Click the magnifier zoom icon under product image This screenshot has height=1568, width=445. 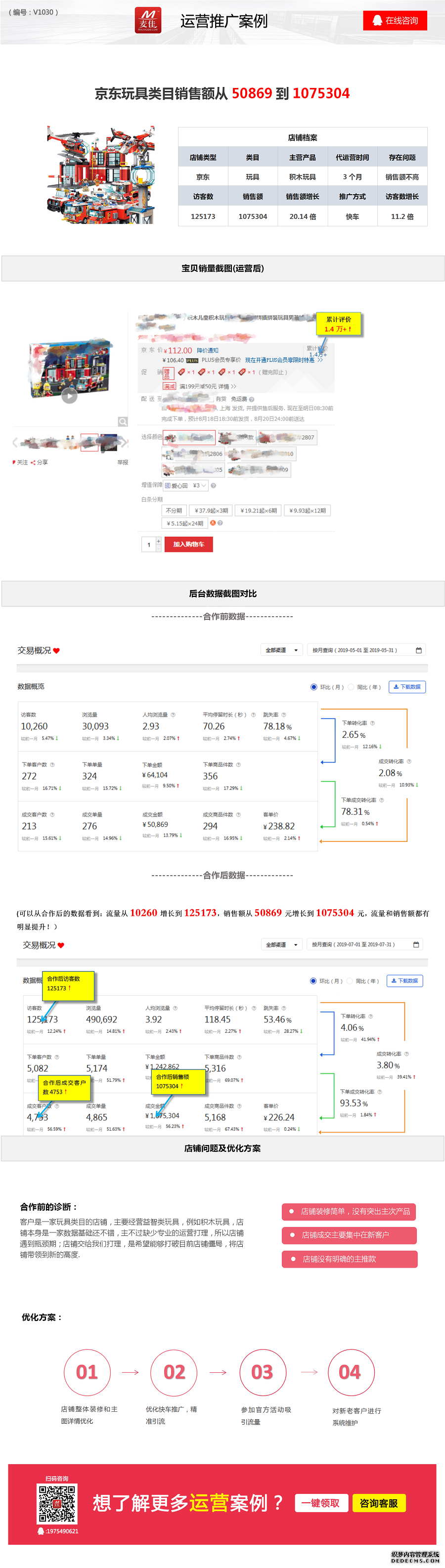tap(123, 422)
